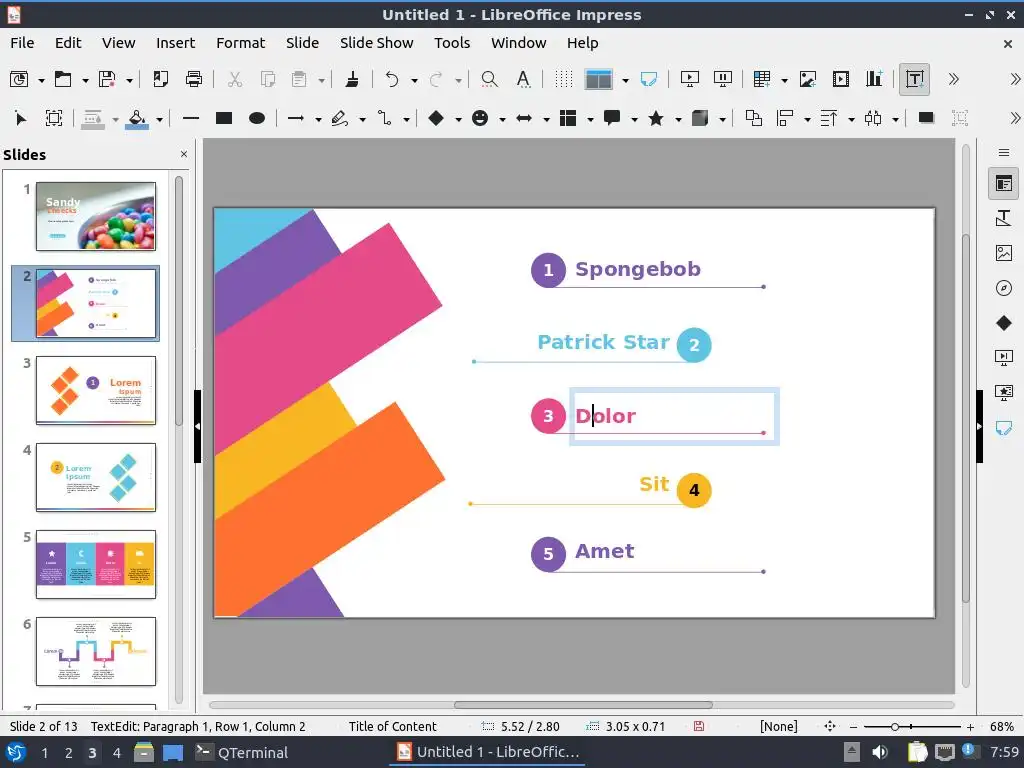Expand the Save button dropdown

(x=129, y=80)
